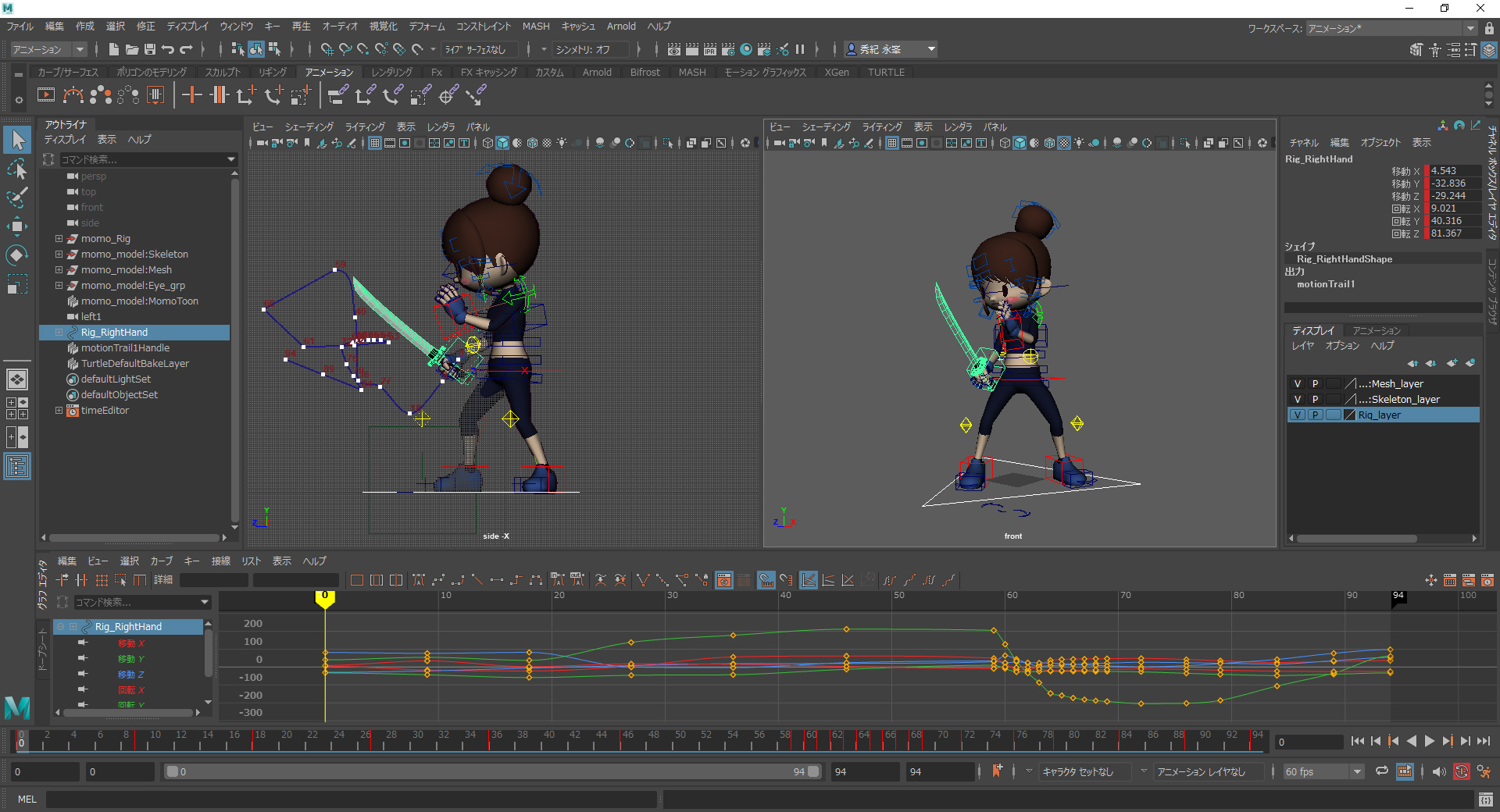Click the Parent Constraint shelf icon

pos(337,96)
